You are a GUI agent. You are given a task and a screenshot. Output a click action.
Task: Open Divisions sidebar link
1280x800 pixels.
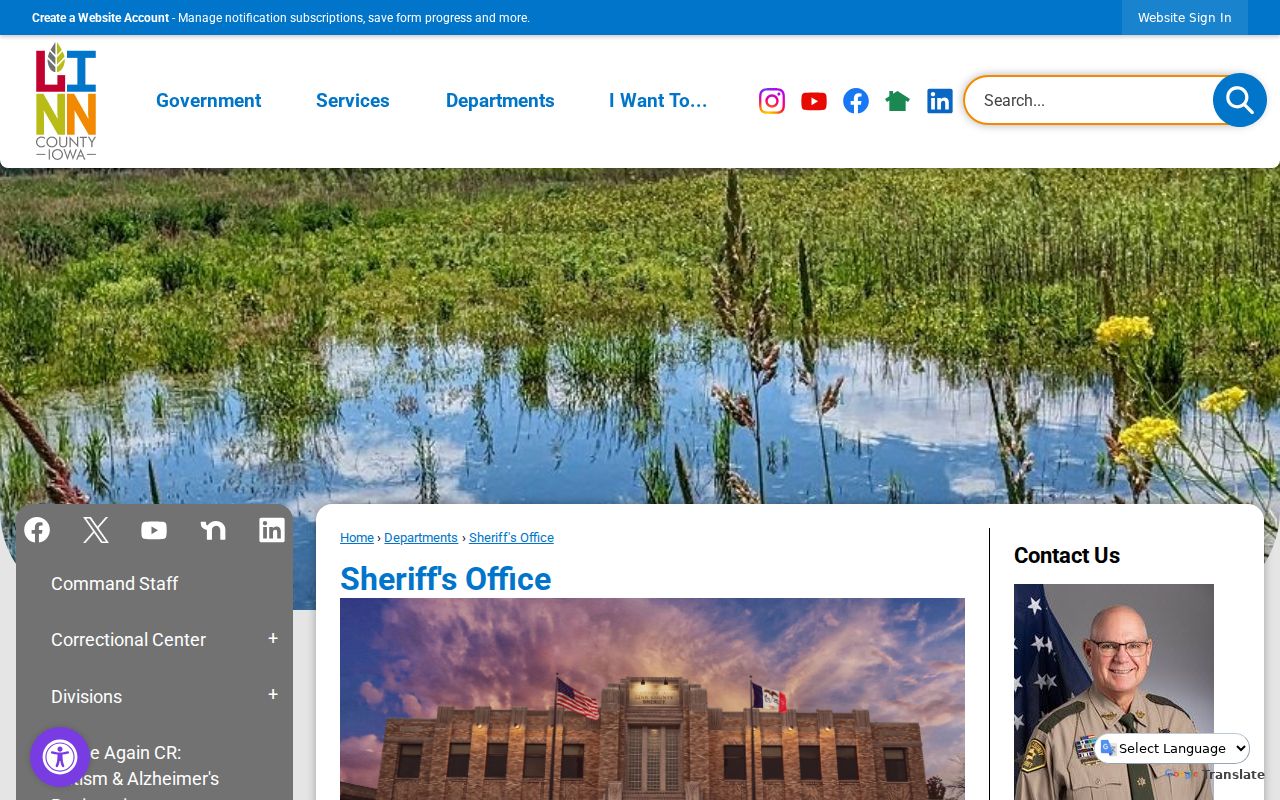[87, 697]
